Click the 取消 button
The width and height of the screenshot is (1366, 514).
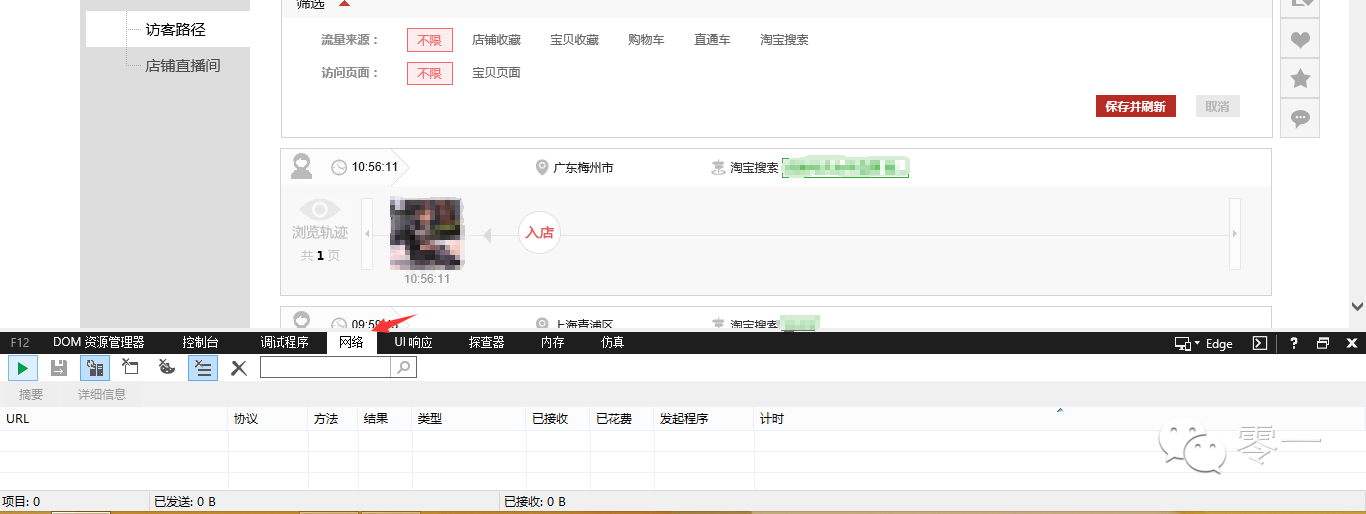(1217, 106)
